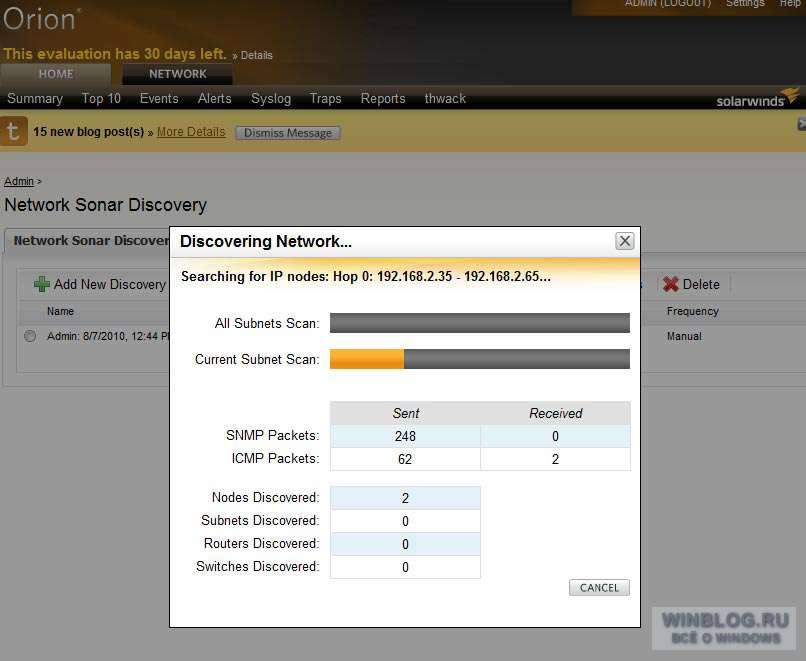Click the Discovering Network dialog title
Screen dimensions: 806x661
[x=266, y=241]
